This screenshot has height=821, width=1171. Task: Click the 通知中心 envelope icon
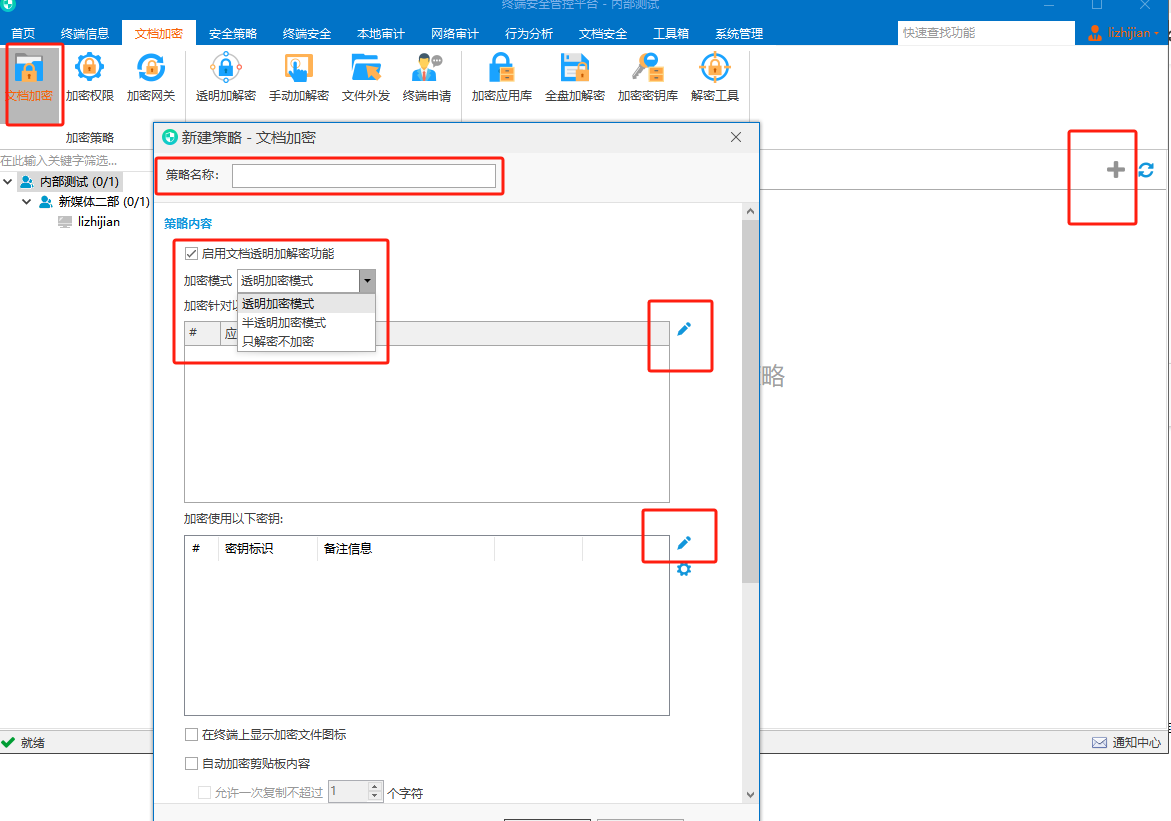[x=1099, y=743]
